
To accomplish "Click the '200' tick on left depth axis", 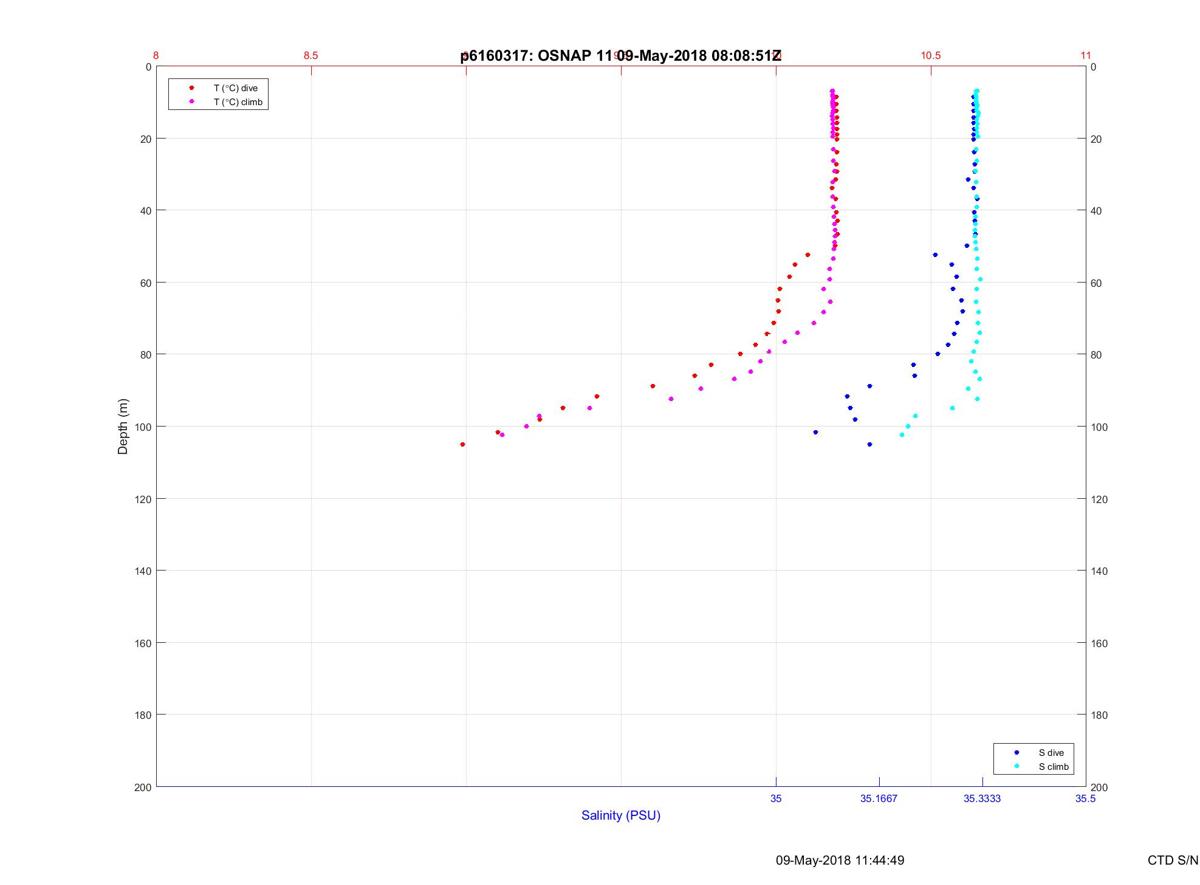I will 142,787.
